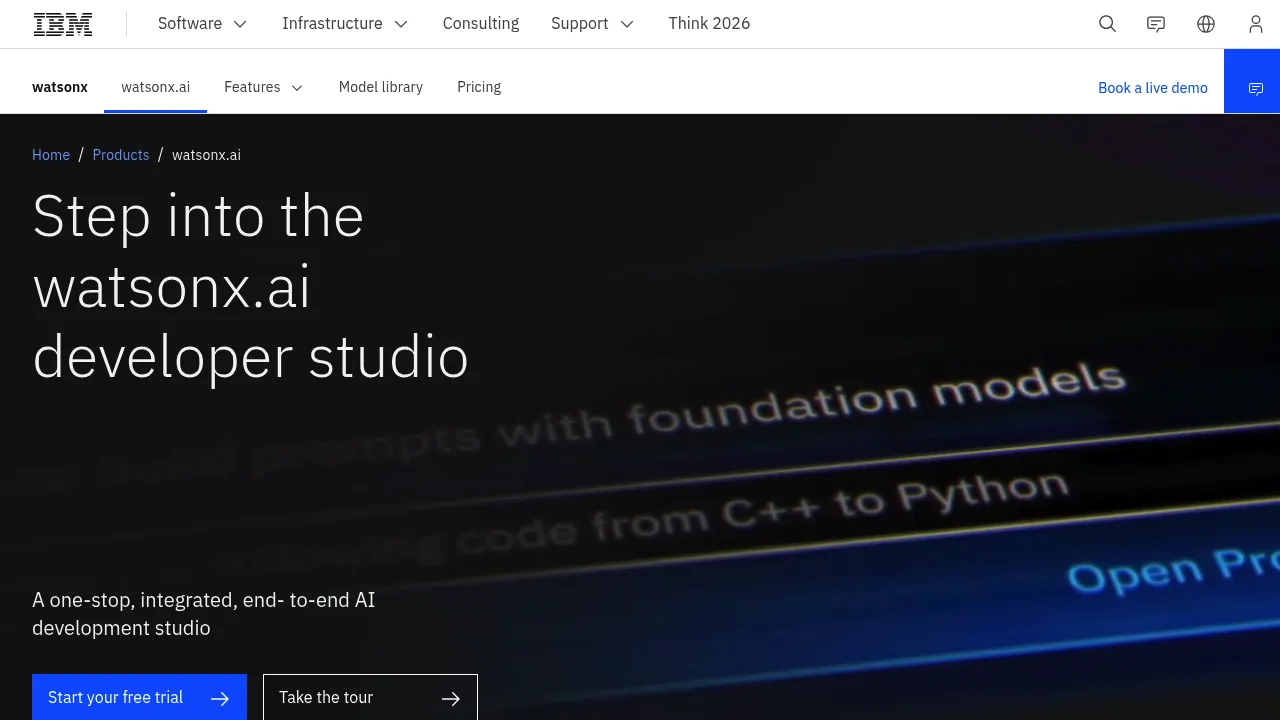
Task: Open the Pricing tab
Action: point(479,88)
